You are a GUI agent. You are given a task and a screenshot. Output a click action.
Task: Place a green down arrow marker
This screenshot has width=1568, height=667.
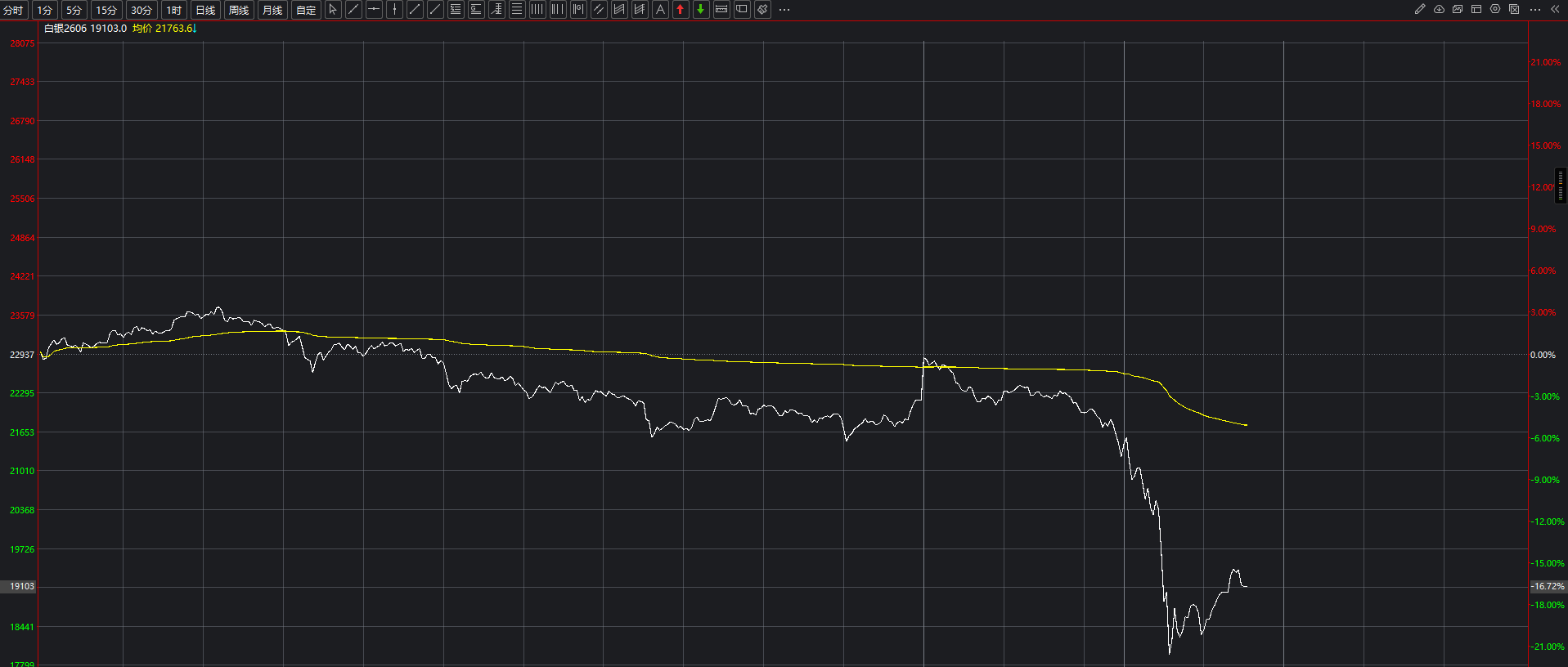[701, 10]
